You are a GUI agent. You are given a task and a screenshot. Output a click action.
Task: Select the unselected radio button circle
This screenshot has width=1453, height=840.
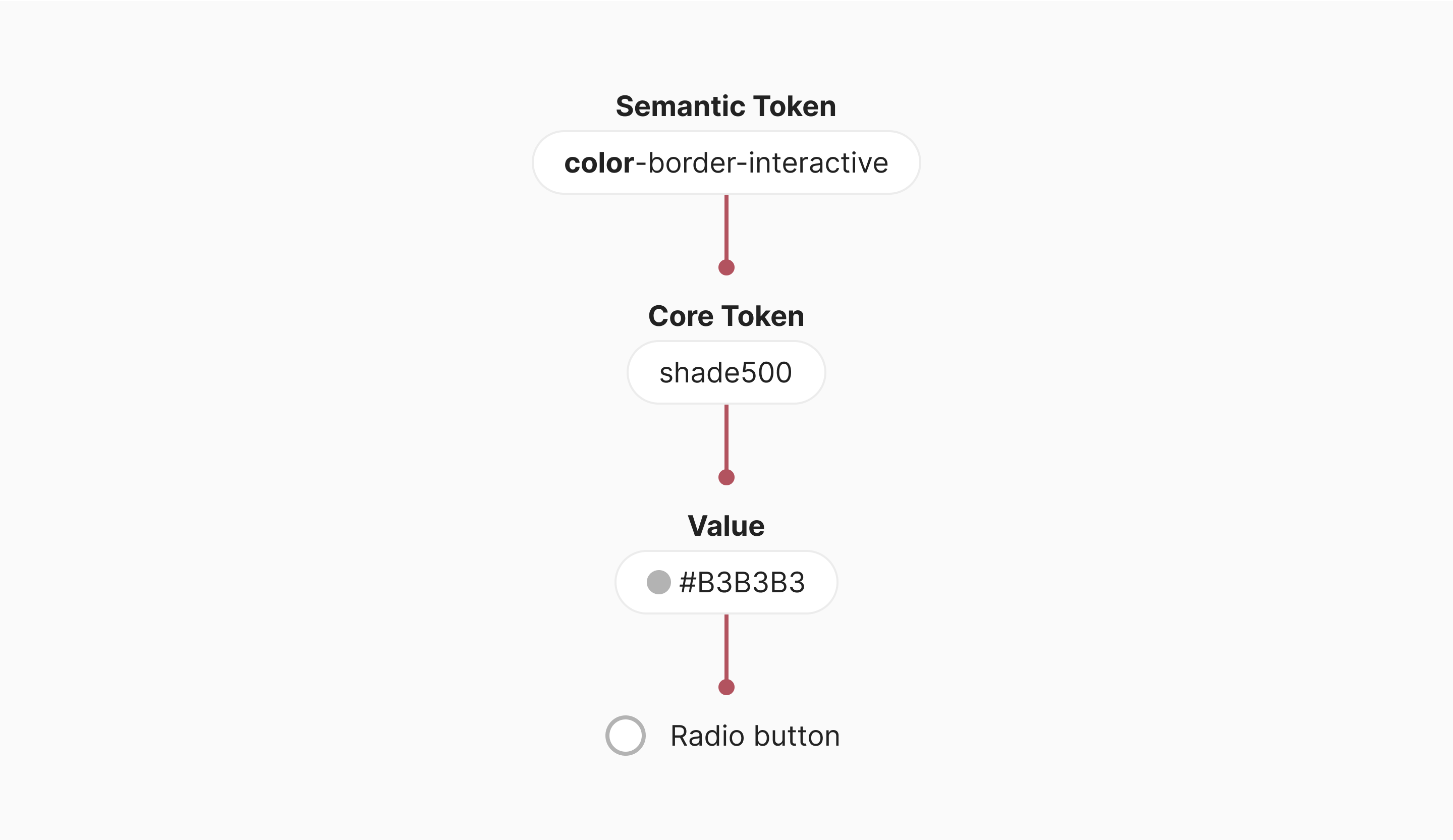pos(625,736)
